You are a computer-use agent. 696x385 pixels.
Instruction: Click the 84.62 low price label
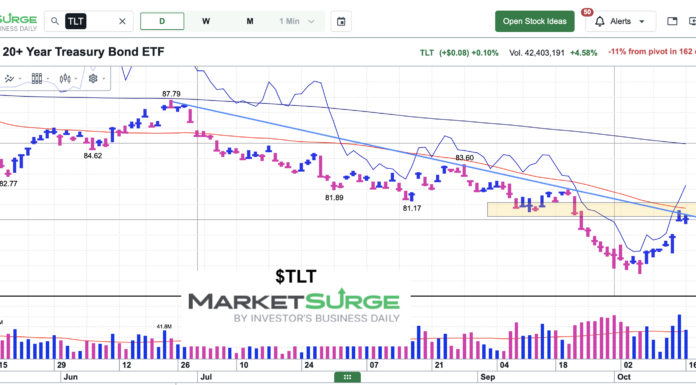tap(93, 156)
